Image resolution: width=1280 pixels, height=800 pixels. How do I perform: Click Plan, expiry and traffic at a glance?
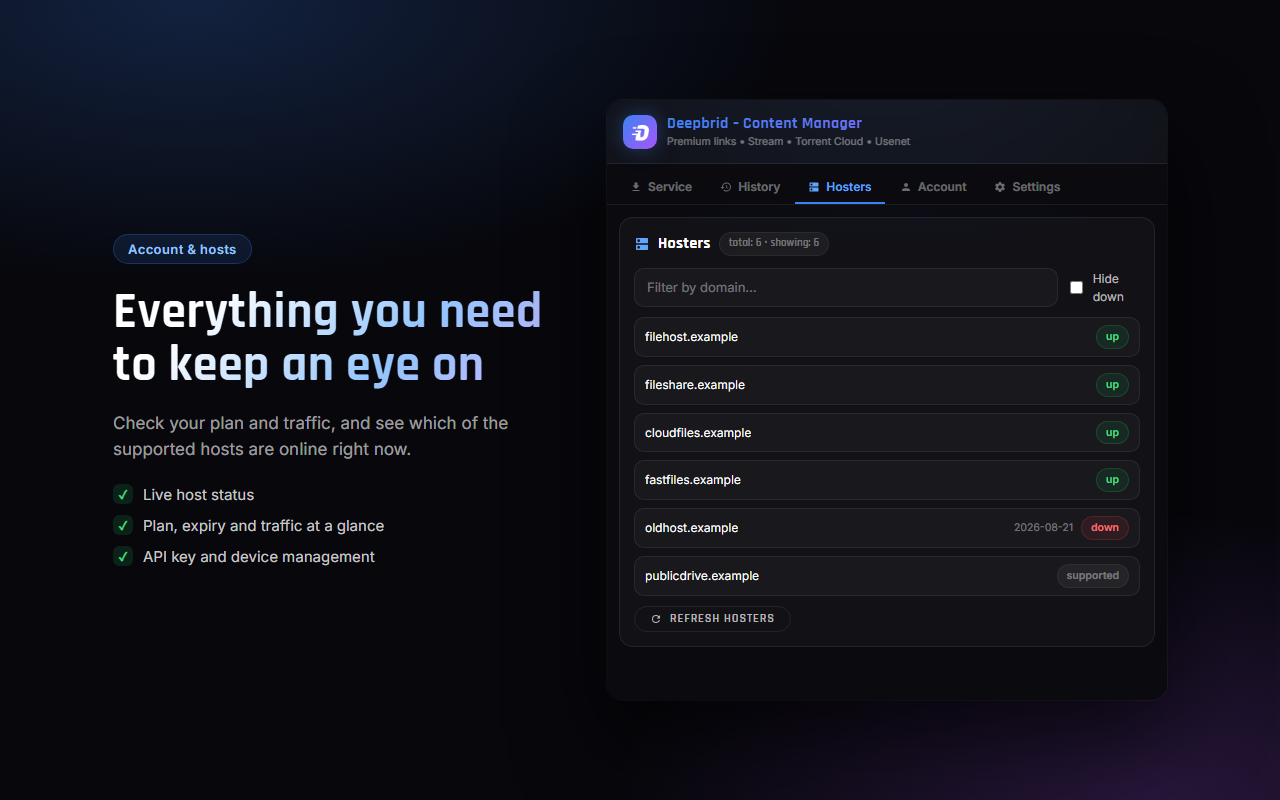[263, 526]
